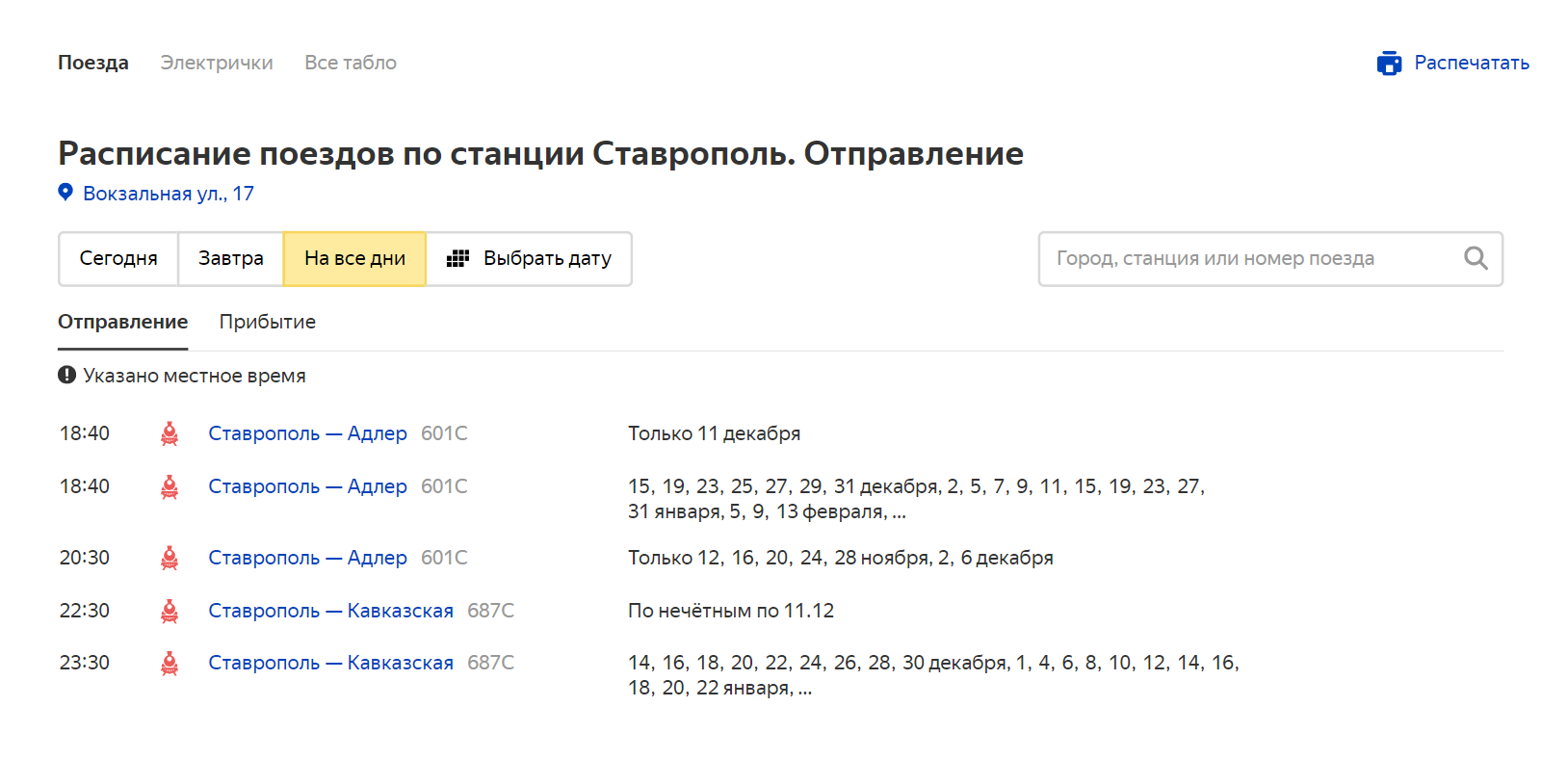Open the Выбрать дату picker

(529, 258)
